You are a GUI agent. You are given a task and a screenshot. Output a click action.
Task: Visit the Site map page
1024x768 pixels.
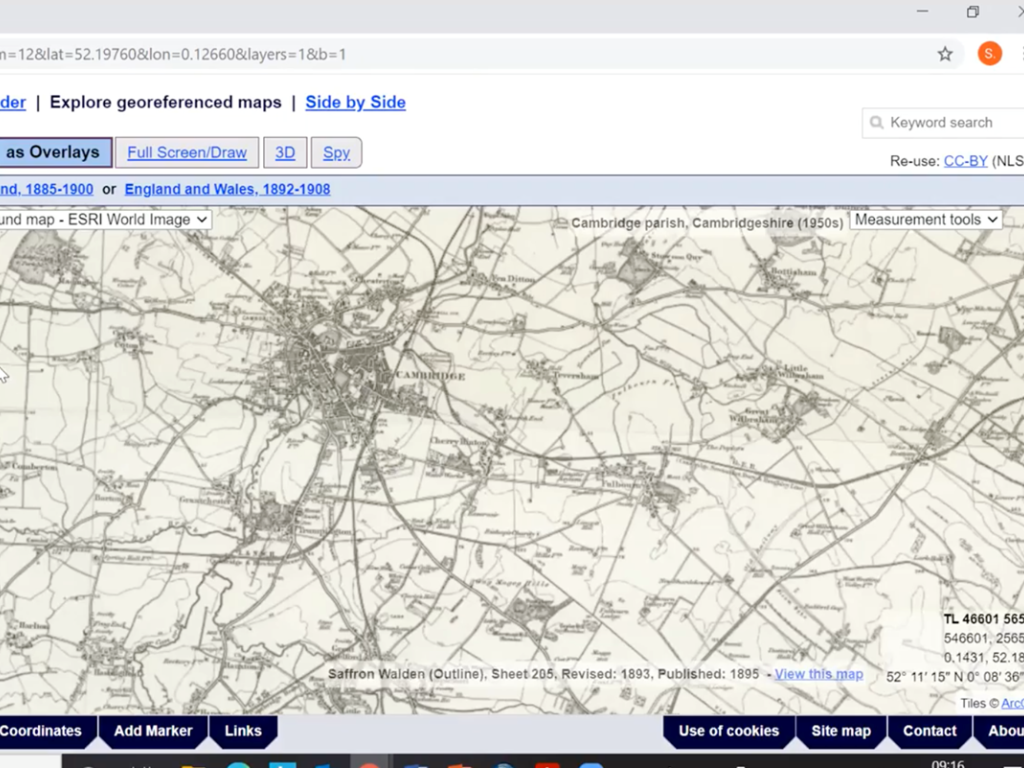[x=840, y=731]
